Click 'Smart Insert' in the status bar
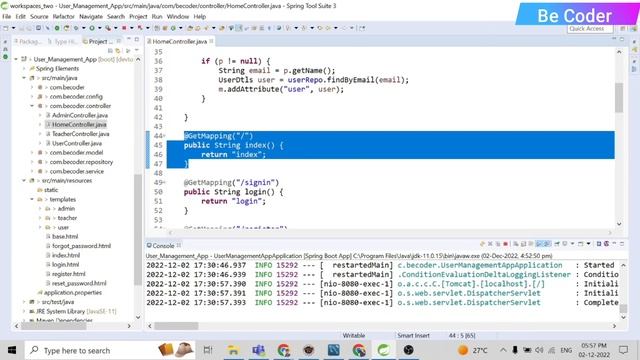 (x=413, y=336)
